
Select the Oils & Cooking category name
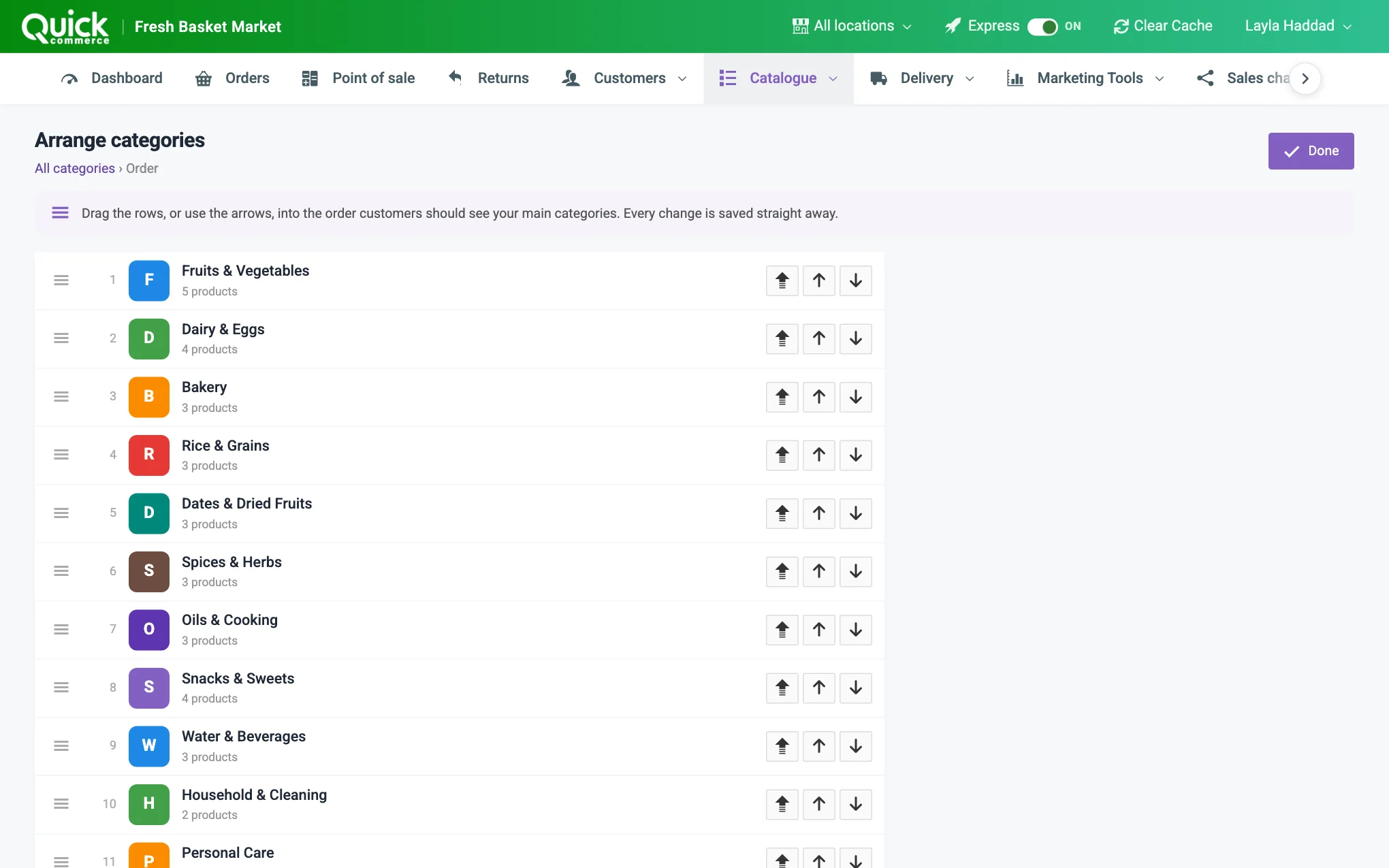click(x=230, y=620)
